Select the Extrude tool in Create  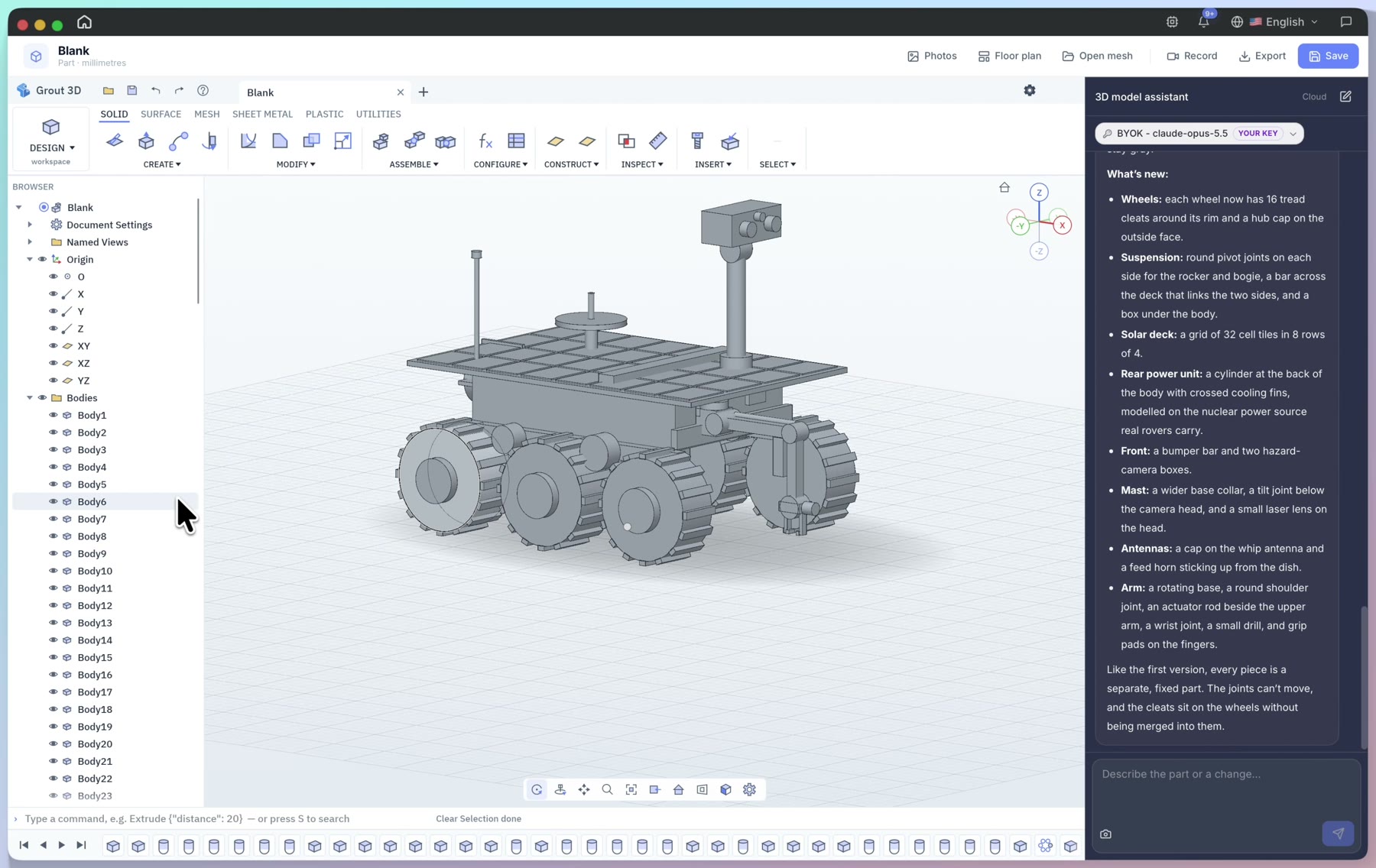click(x=146, y=141)
